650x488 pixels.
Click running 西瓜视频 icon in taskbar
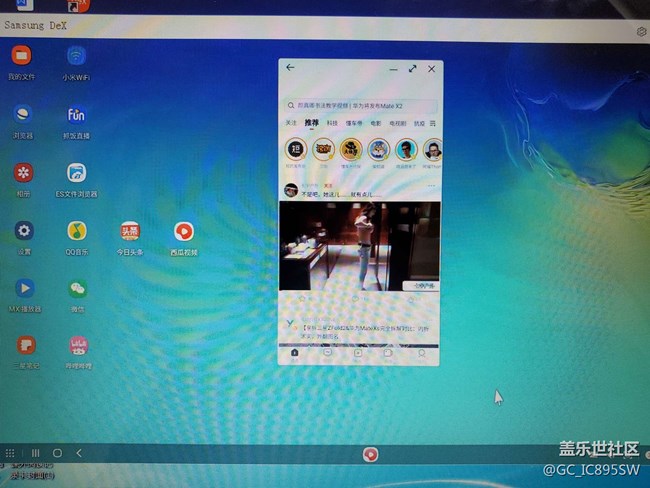coord(370,454)
